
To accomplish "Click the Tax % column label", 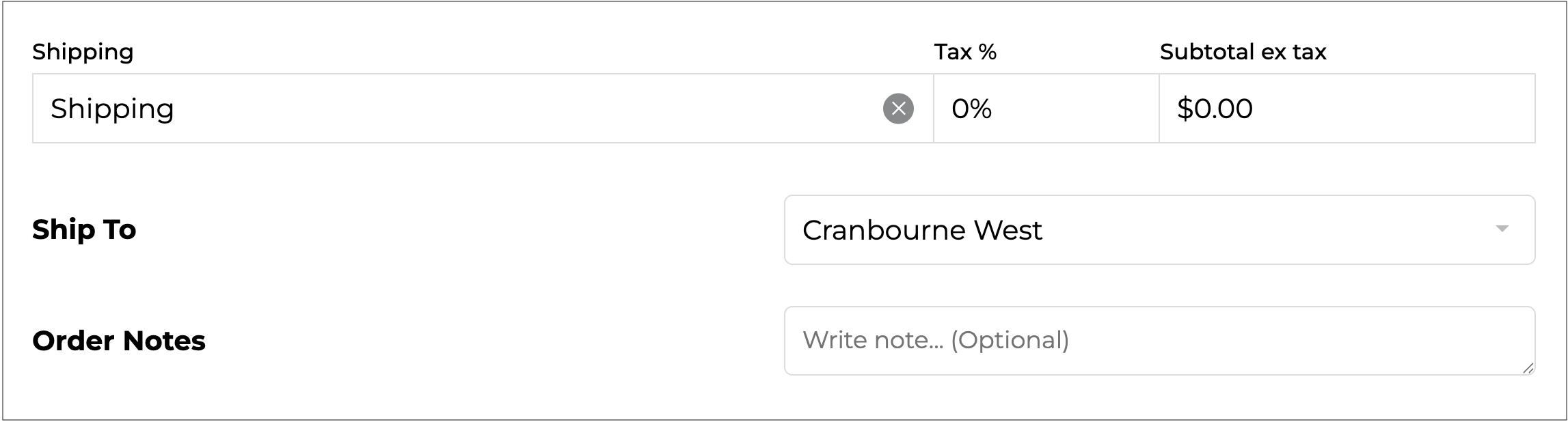I will coord(965,52).
